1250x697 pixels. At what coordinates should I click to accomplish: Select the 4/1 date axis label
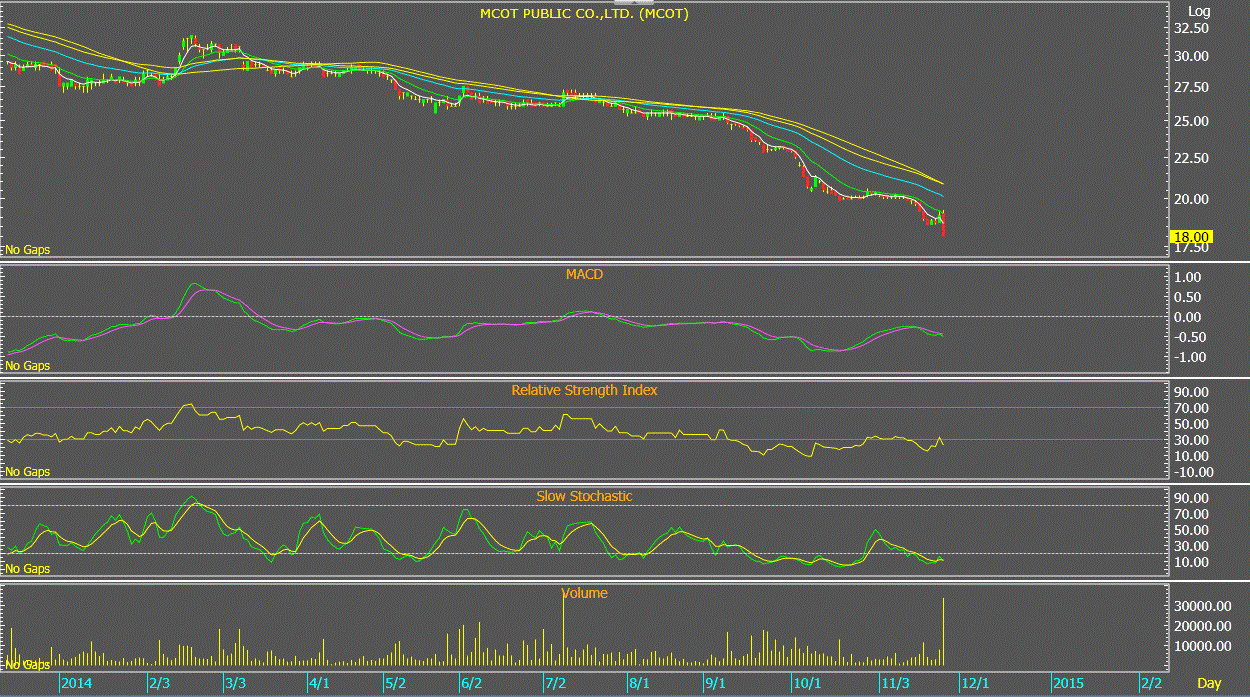tap(319, 683)
